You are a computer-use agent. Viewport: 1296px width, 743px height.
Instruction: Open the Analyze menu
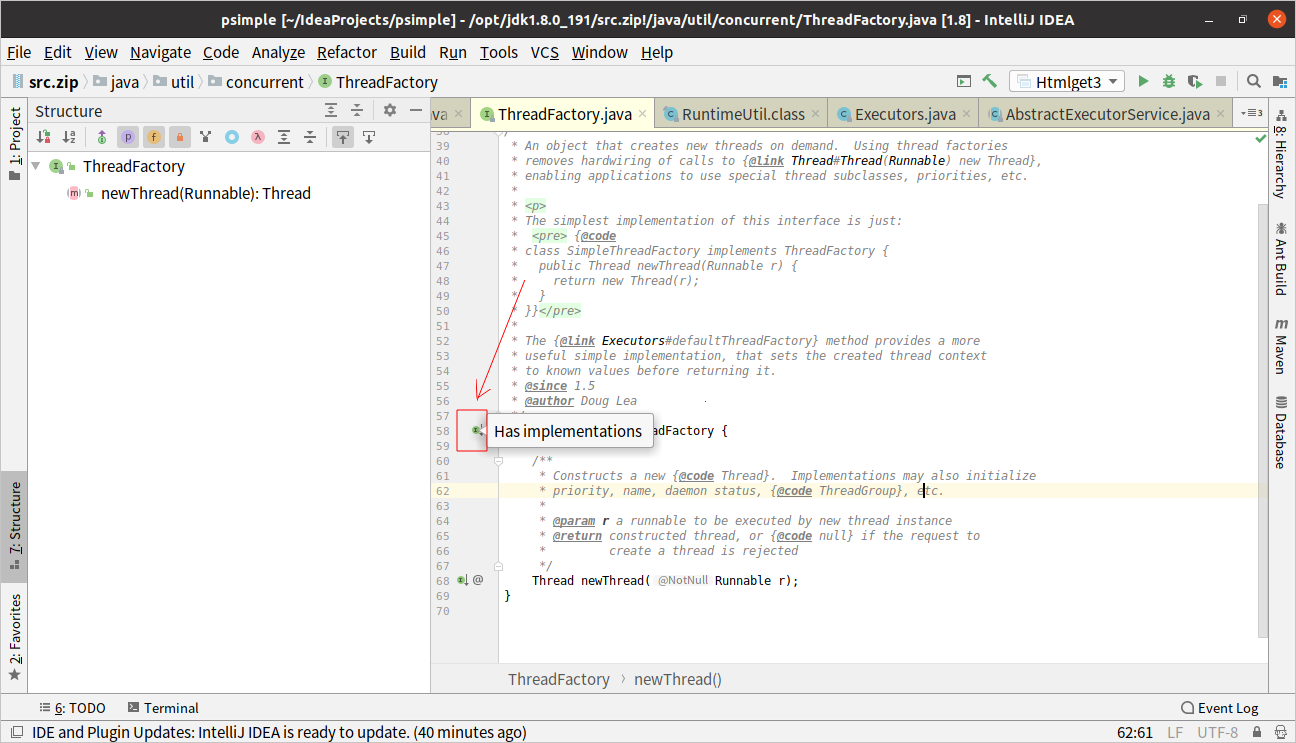(278, 52)
